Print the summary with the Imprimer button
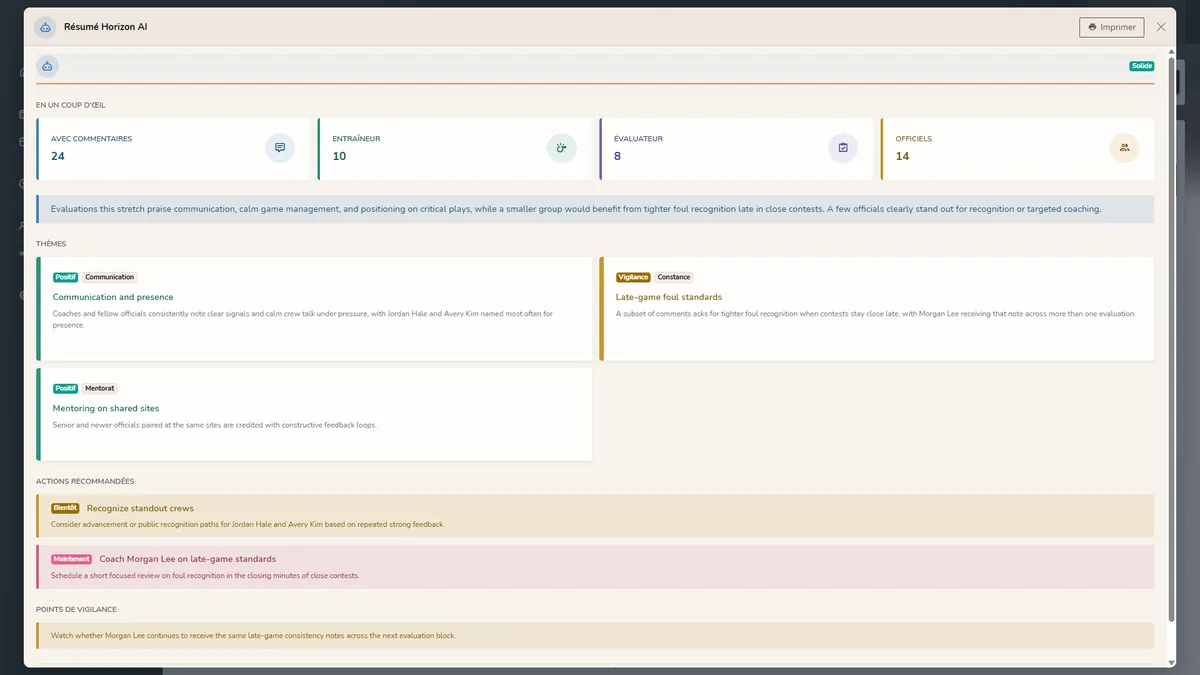 (x=1112, y=27)
